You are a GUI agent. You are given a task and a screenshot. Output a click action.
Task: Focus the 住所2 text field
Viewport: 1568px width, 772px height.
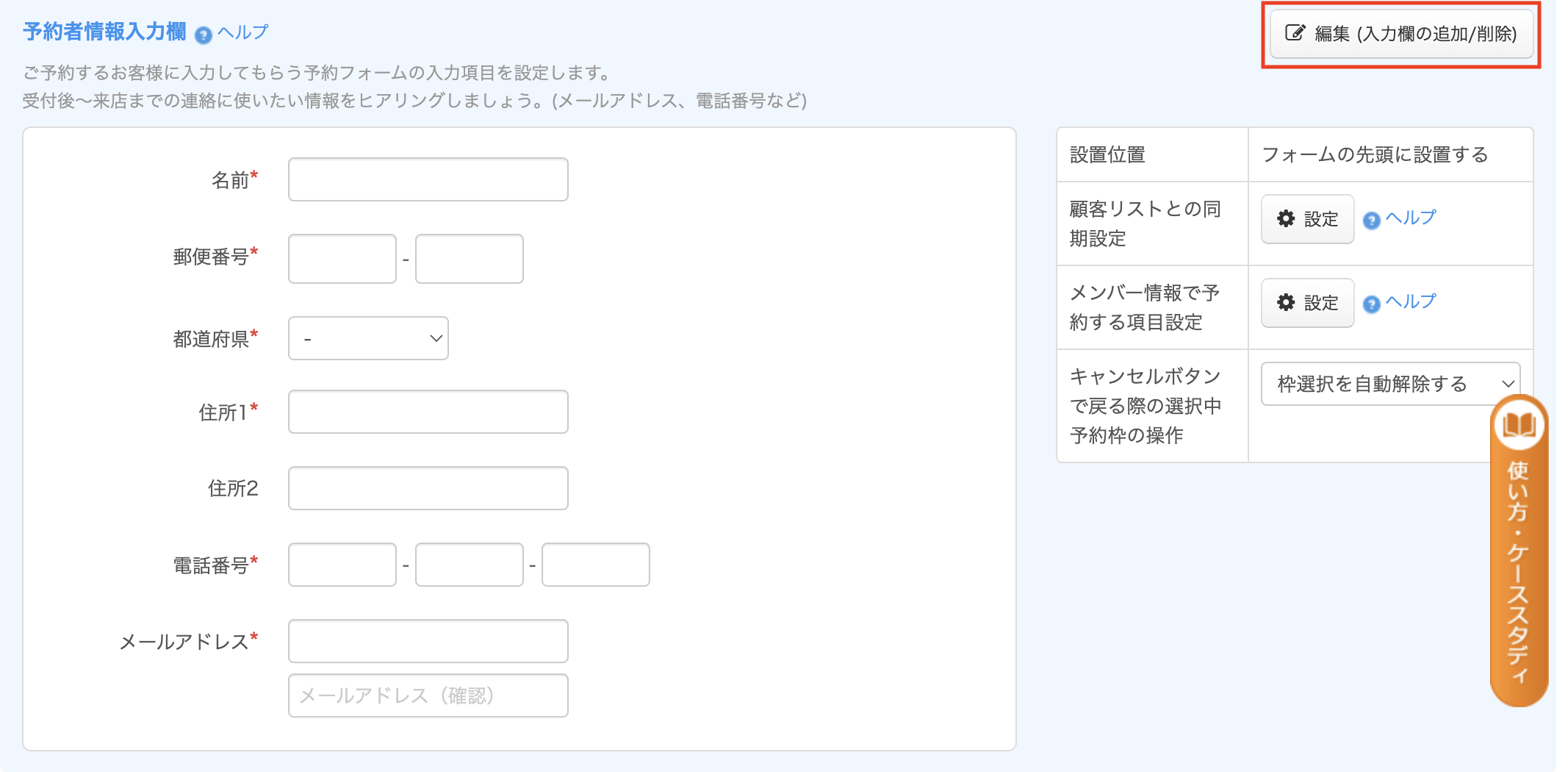point(428,488)
